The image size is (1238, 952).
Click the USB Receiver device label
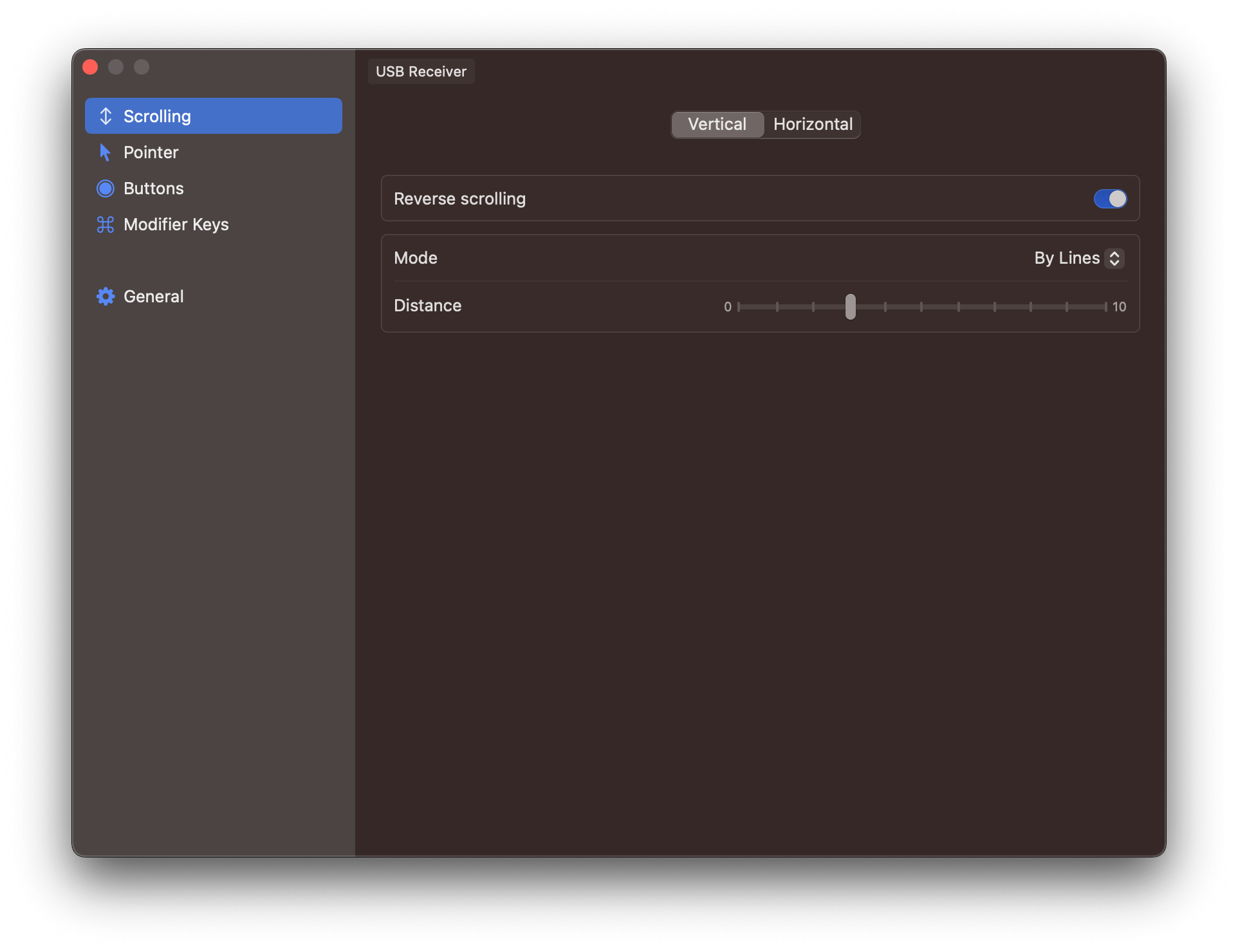(421, 71)
